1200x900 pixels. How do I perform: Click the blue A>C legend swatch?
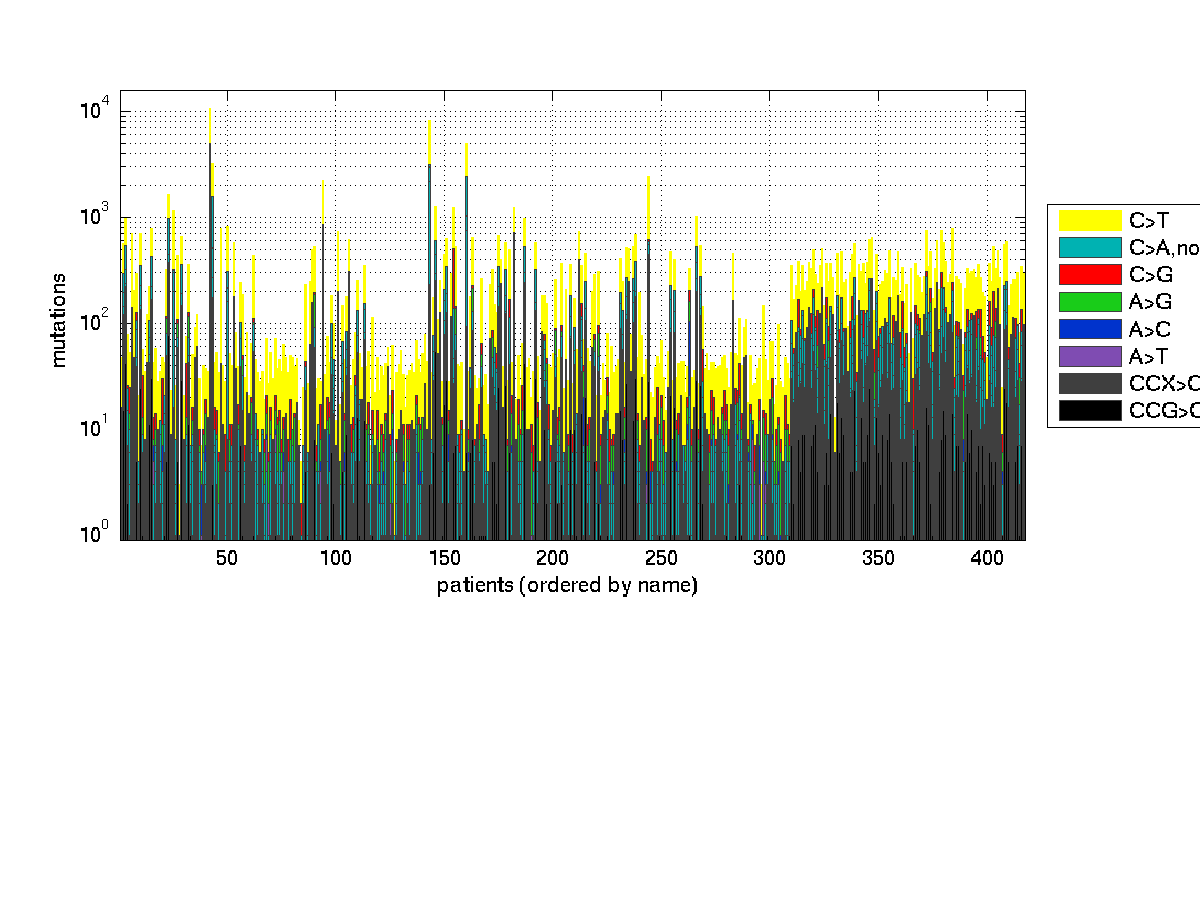(1089, 328)
